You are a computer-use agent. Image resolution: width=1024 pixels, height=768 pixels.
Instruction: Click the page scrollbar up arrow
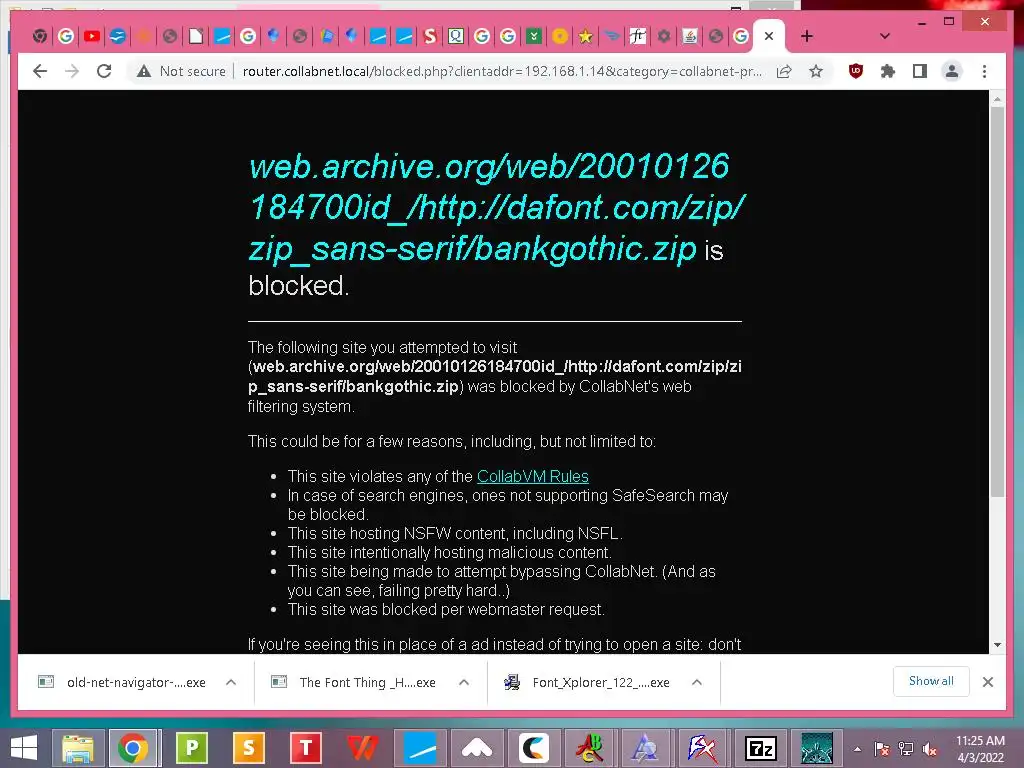(997, 99)
